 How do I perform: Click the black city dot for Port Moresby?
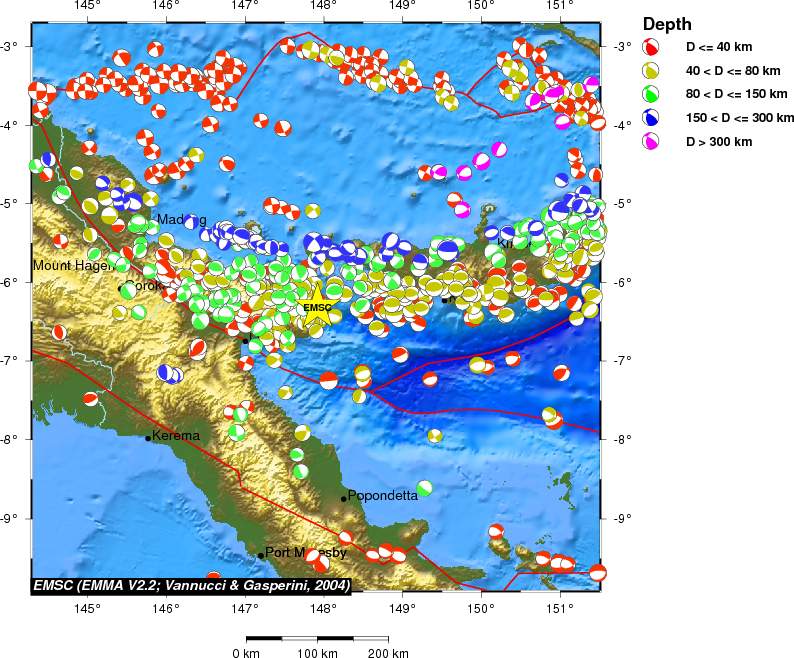[x=260, y=555]
